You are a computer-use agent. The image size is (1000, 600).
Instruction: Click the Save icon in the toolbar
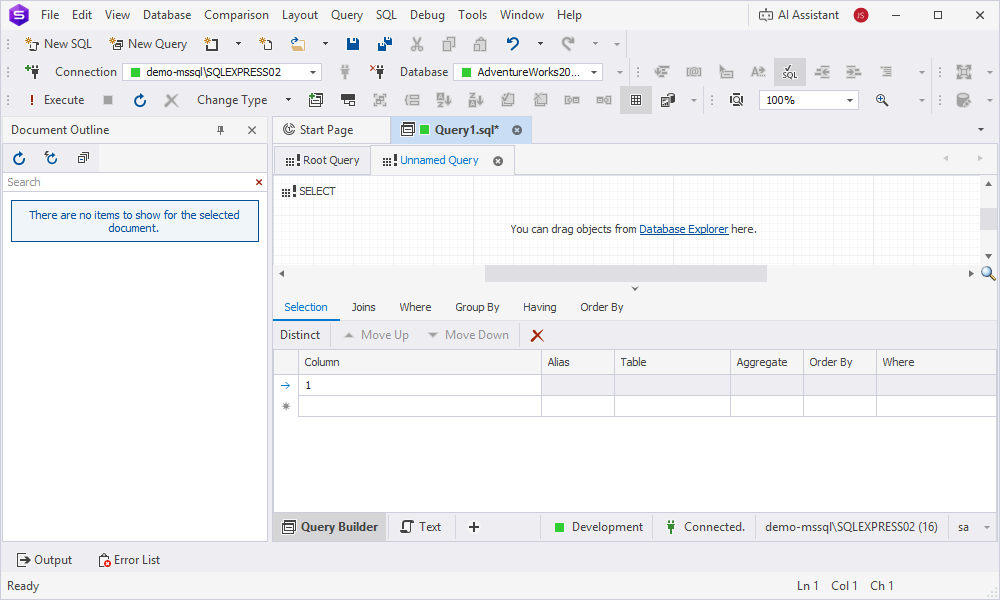pyautogui.click(x=353, y=44)
